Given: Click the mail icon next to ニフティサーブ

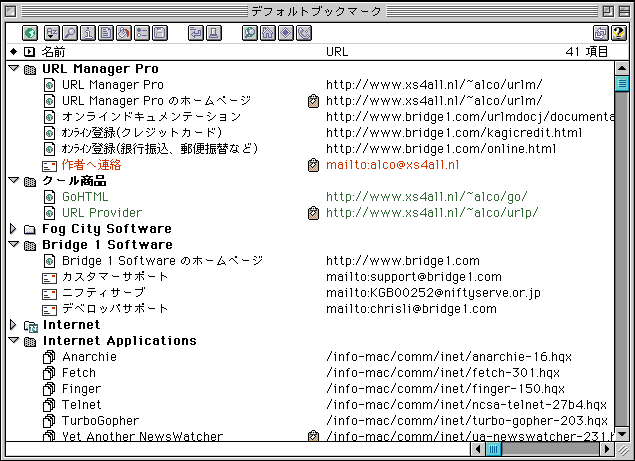Looking at the screenshot, I should click(49, 294).
